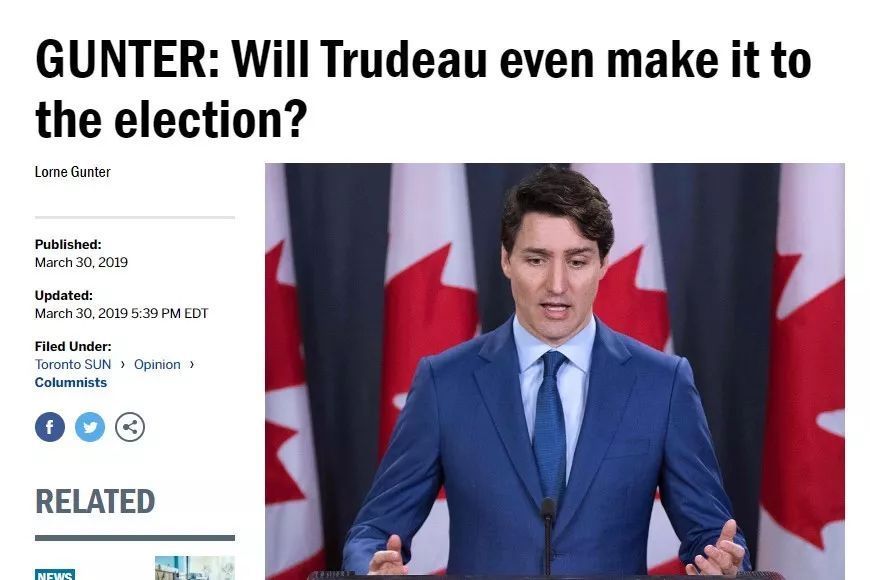870x580 pixels.
Task: Click the Updated label
Action: click(x=64, y=295)
